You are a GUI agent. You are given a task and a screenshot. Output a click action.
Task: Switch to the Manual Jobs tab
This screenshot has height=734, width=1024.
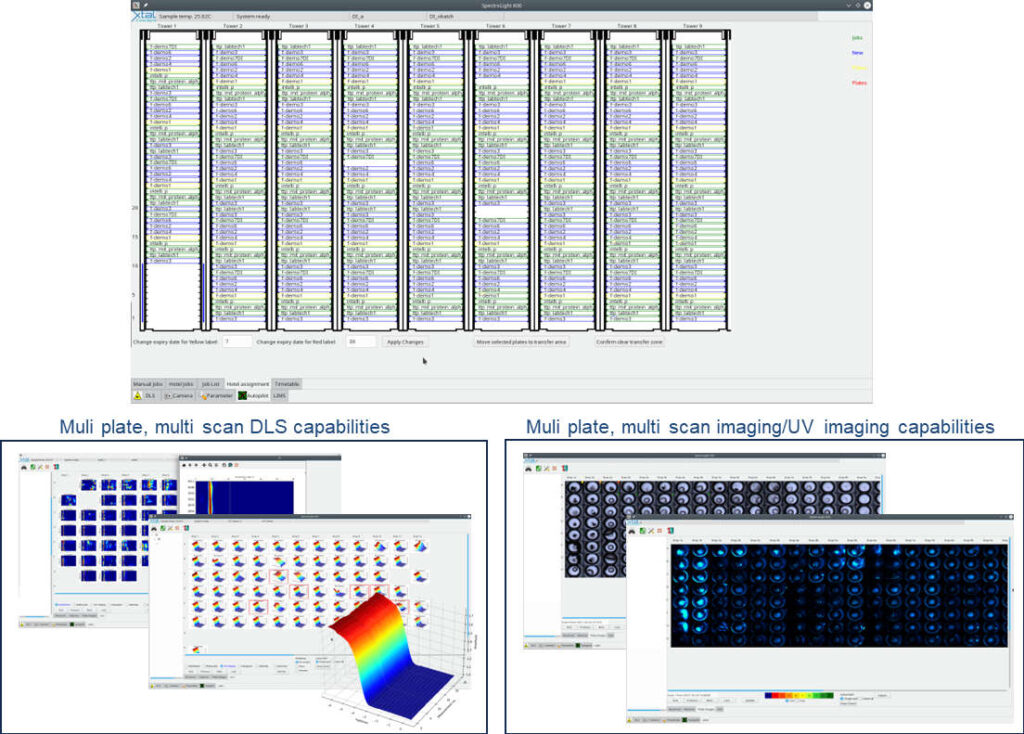click(148, 383)
